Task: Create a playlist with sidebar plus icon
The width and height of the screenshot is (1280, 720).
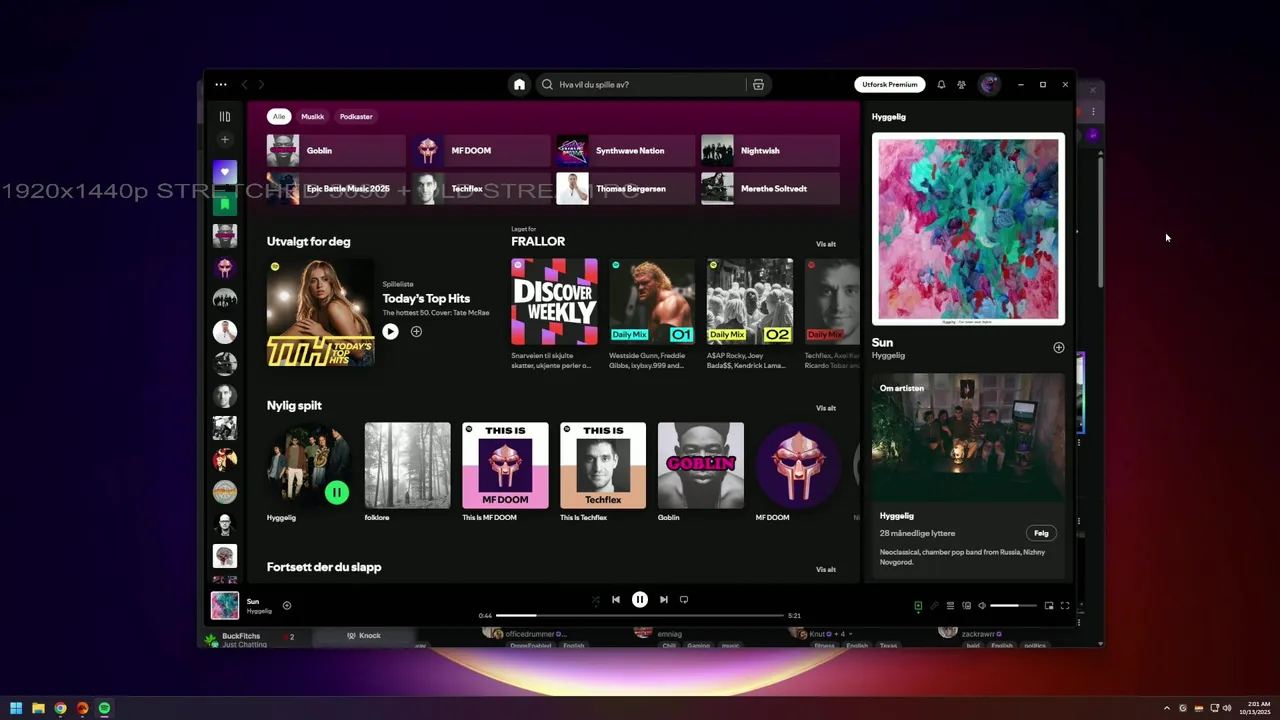Action: pyautogui.click(x=225, y=140)
